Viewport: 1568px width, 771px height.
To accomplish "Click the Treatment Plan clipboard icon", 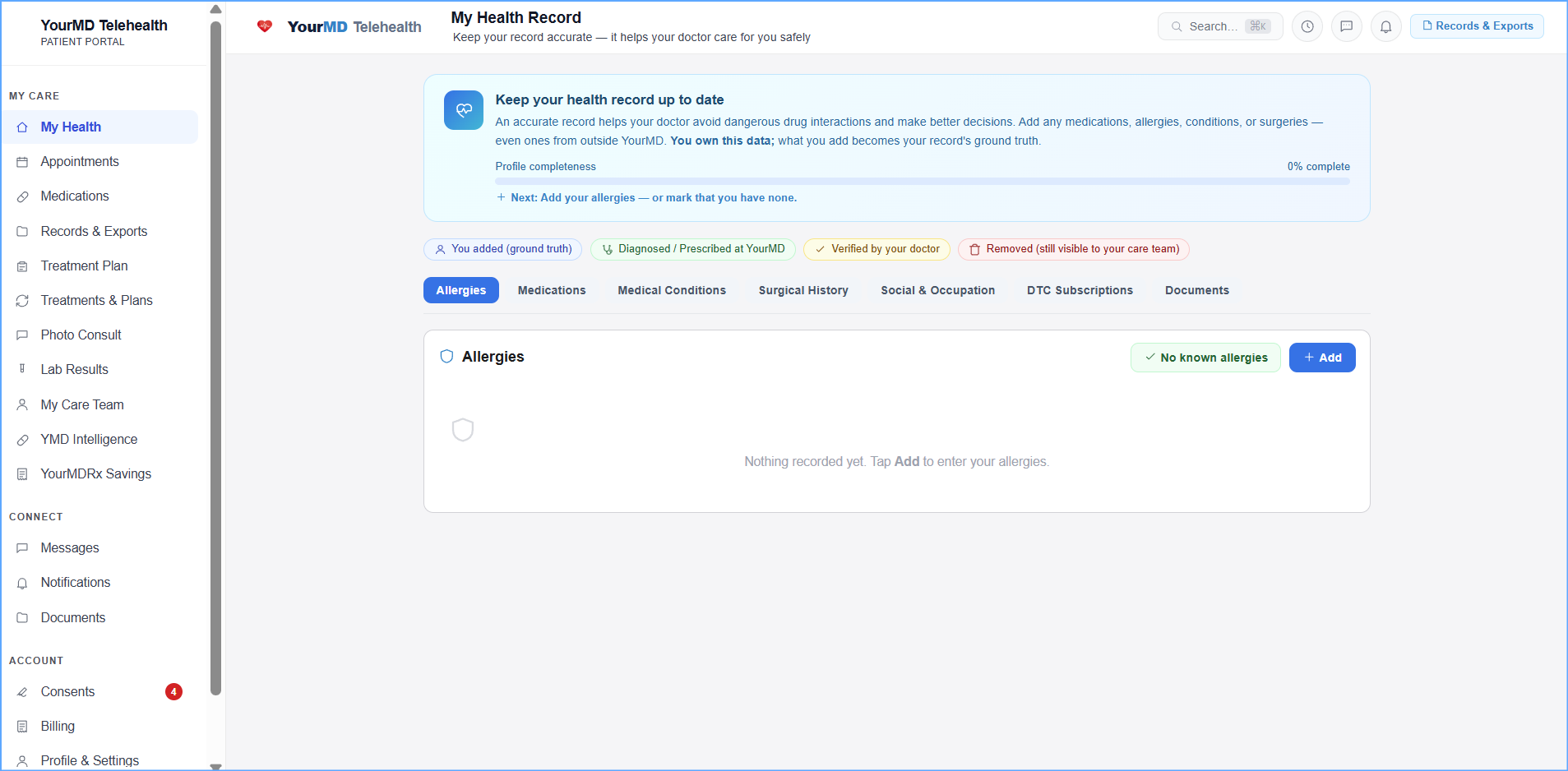I will [x=22, y=266].
